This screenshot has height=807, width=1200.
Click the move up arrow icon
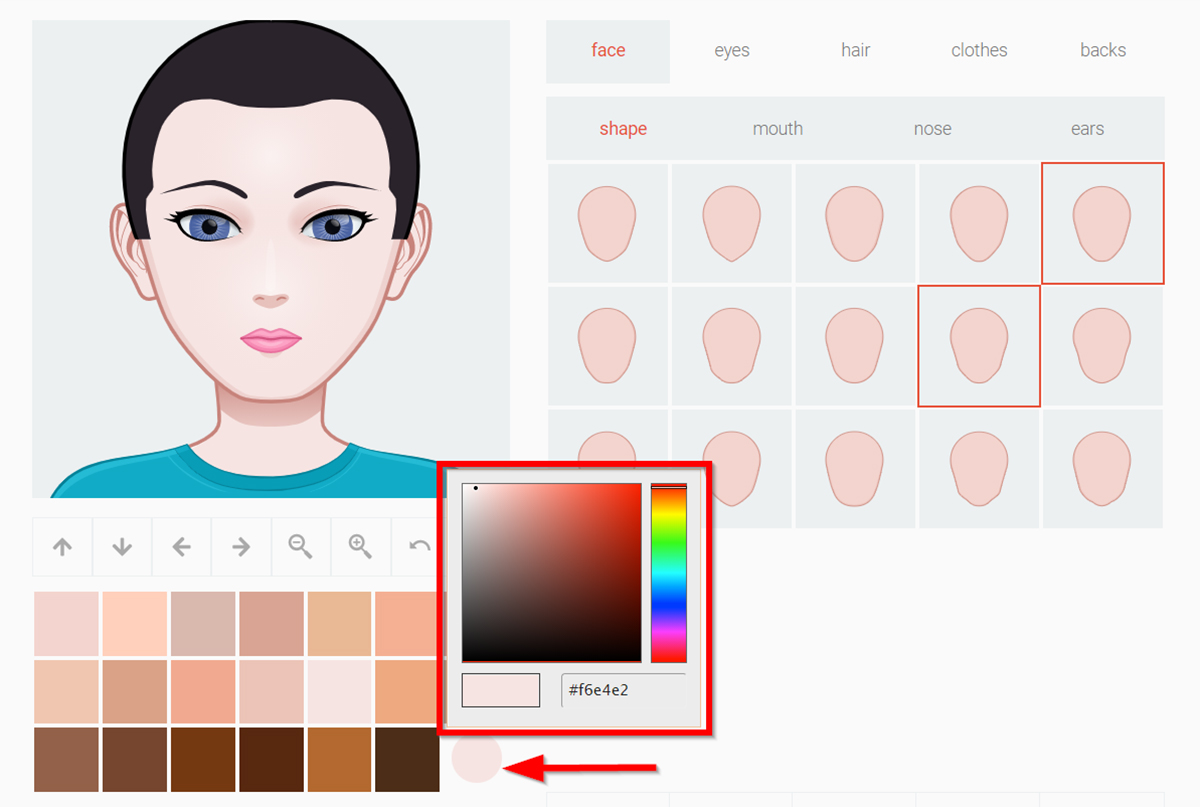point(62,546)
